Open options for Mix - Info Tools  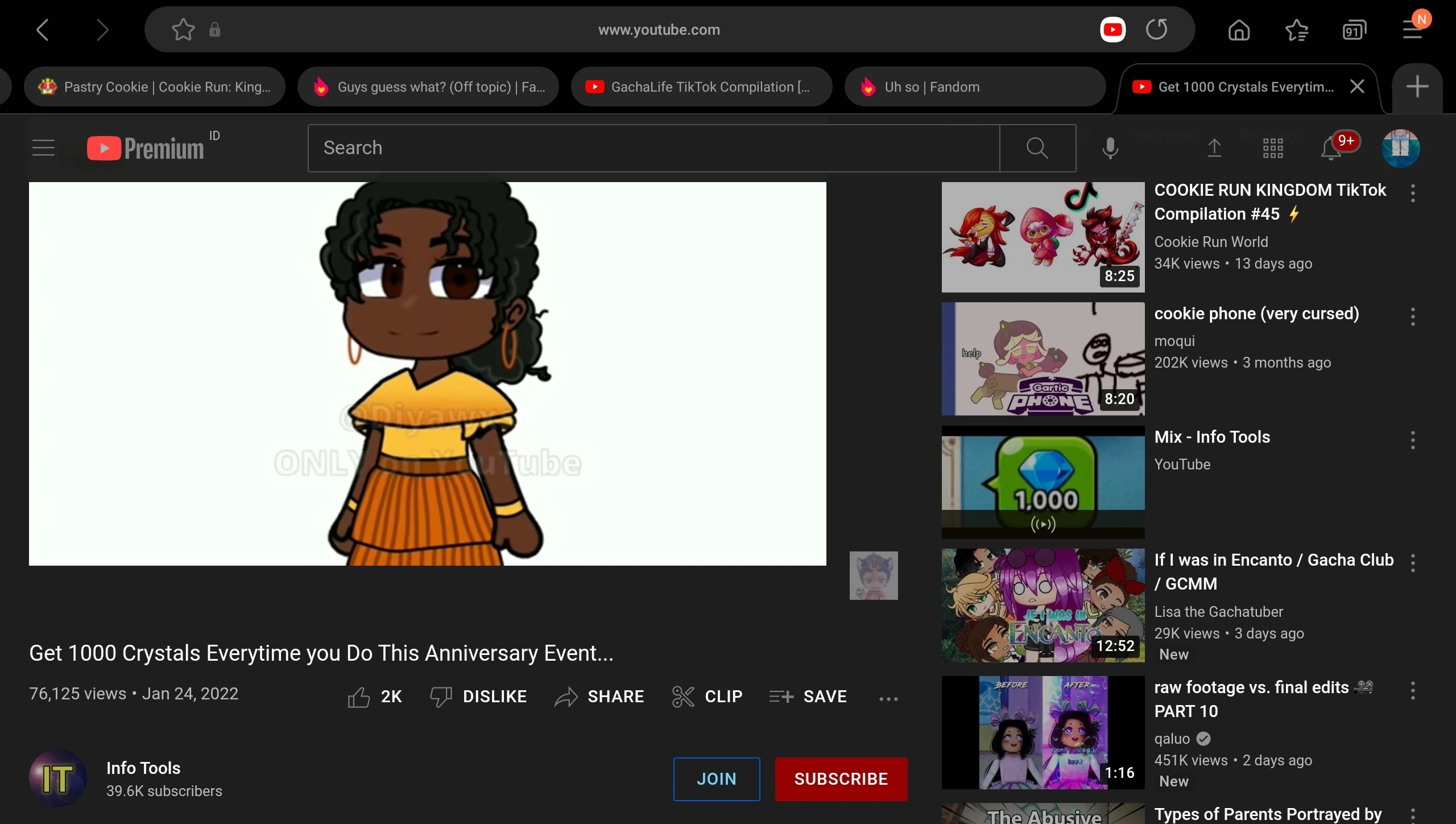1413,440
